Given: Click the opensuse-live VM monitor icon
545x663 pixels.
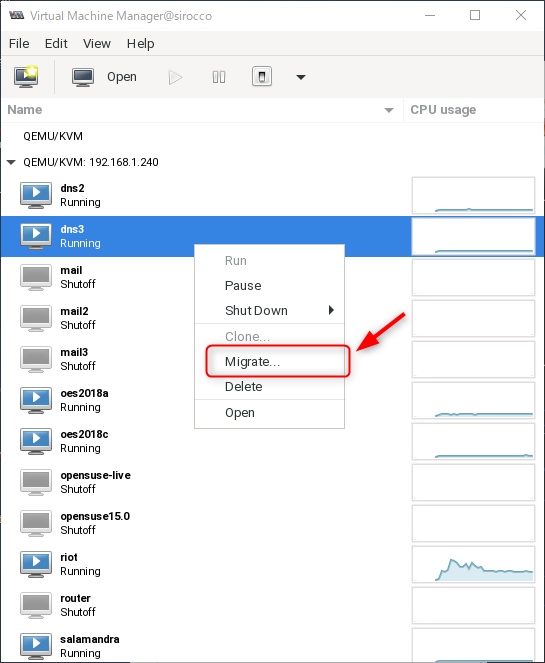Looking at the screenshot, I should (36, 482).
